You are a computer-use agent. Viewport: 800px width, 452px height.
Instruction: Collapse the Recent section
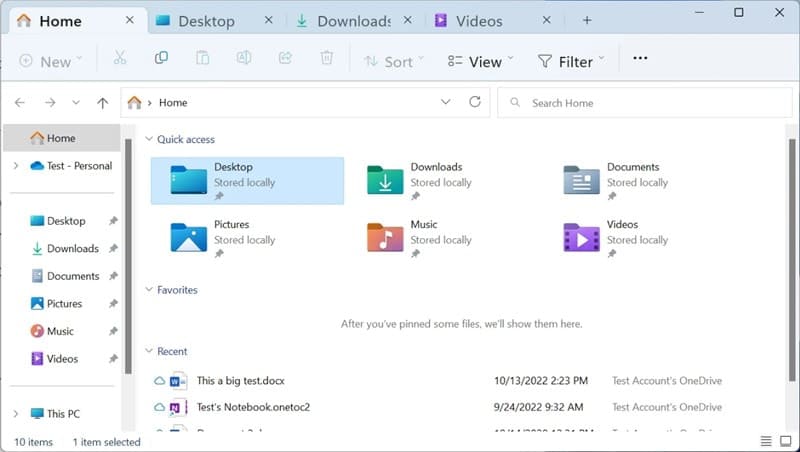coord(149,351)
